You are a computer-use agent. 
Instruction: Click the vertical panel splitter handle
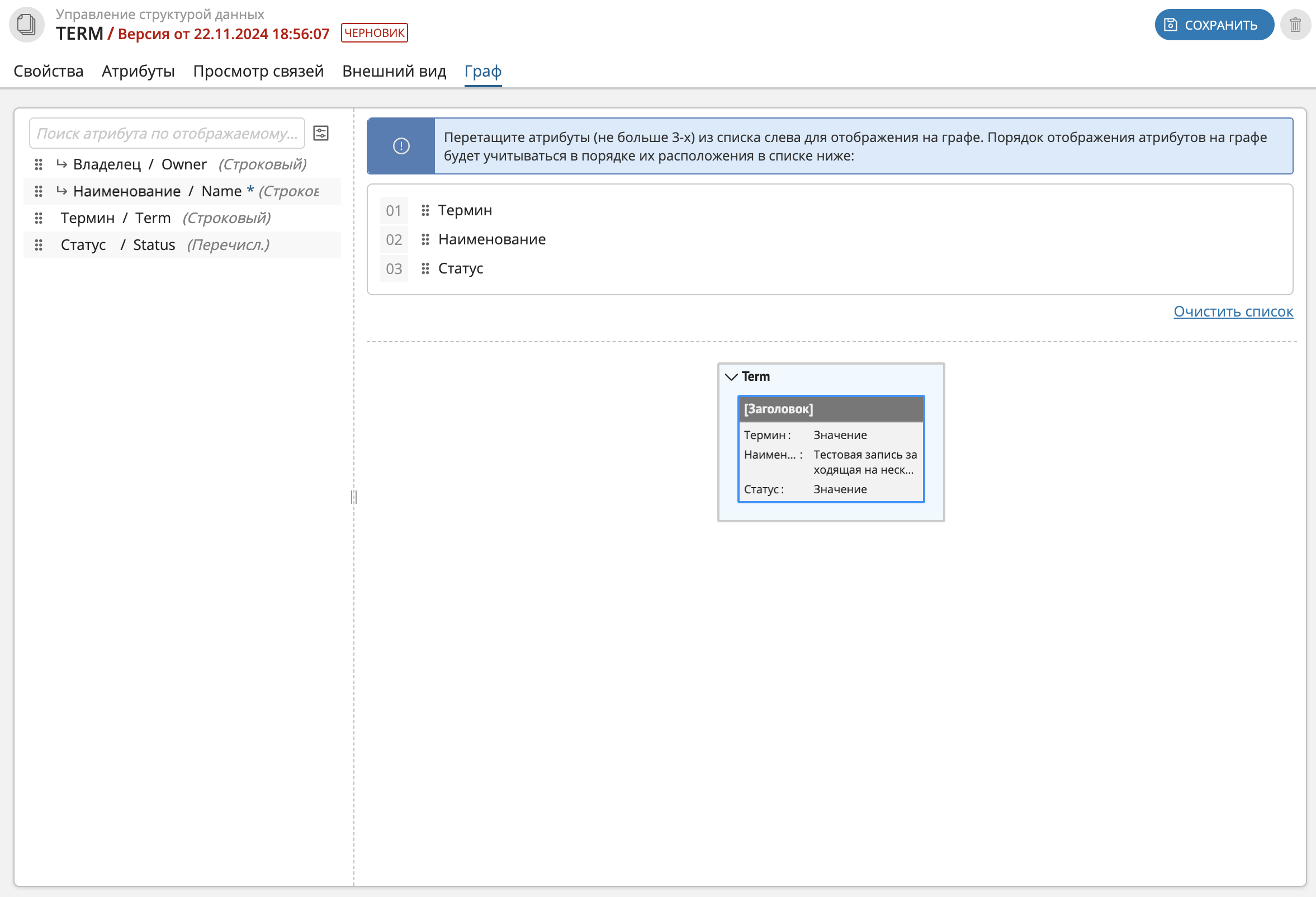pyautogui.click(x=354, y=497)
